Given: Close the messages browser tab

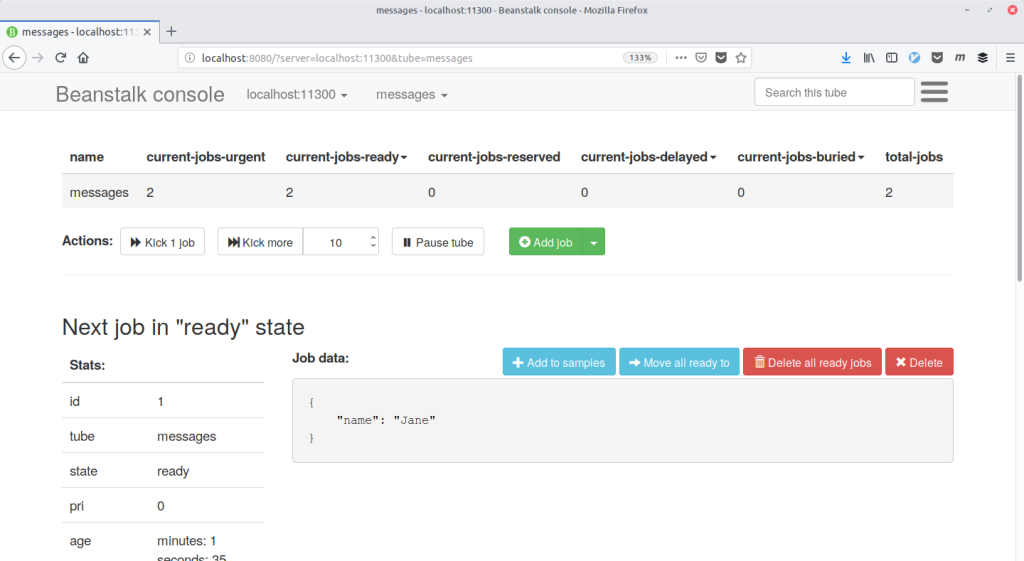Looking at the screenshot, I should point(147,32).
